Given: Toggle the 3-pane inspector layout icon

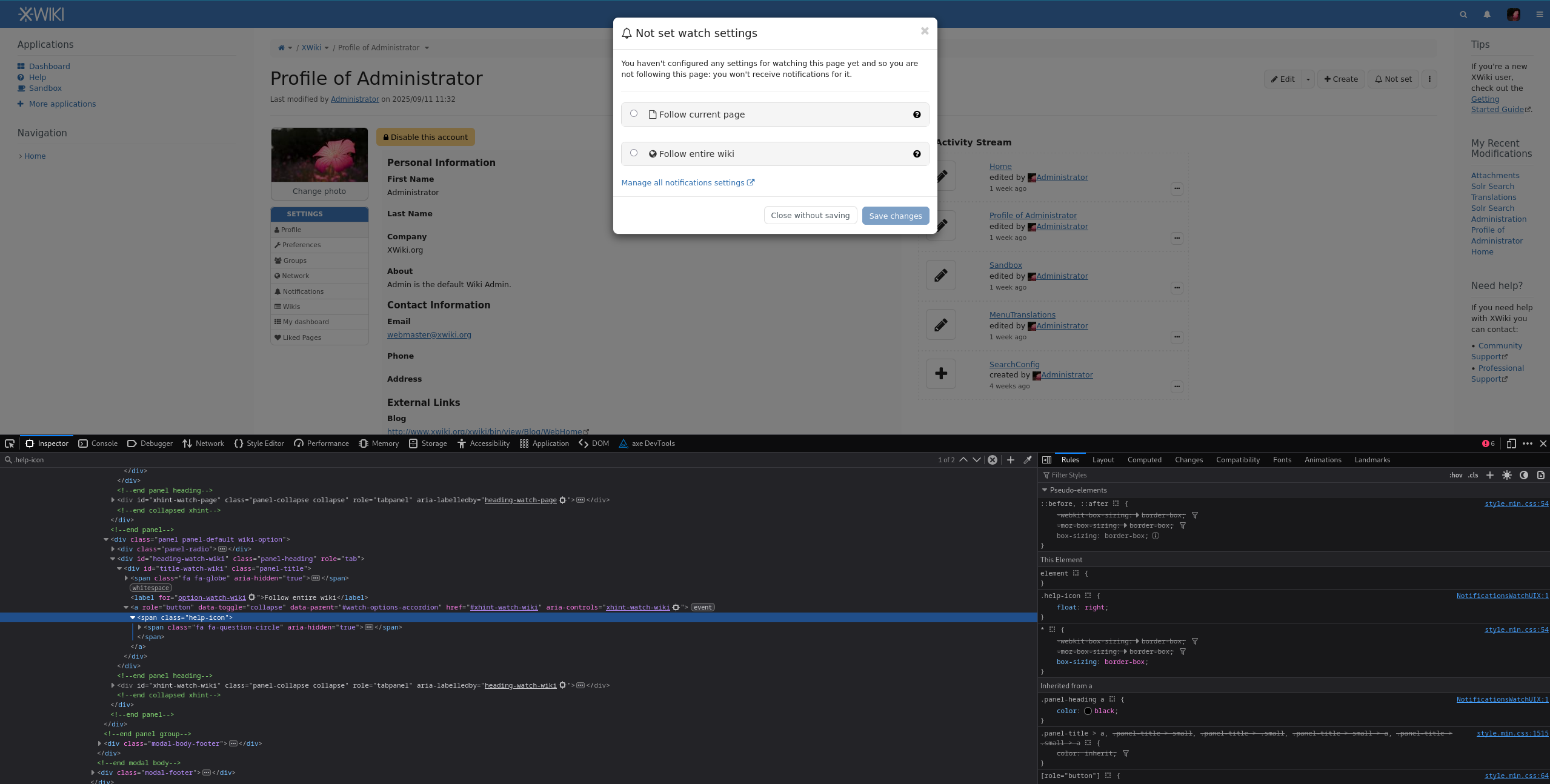Looking at the screenshot, I should pos(1046,460).
